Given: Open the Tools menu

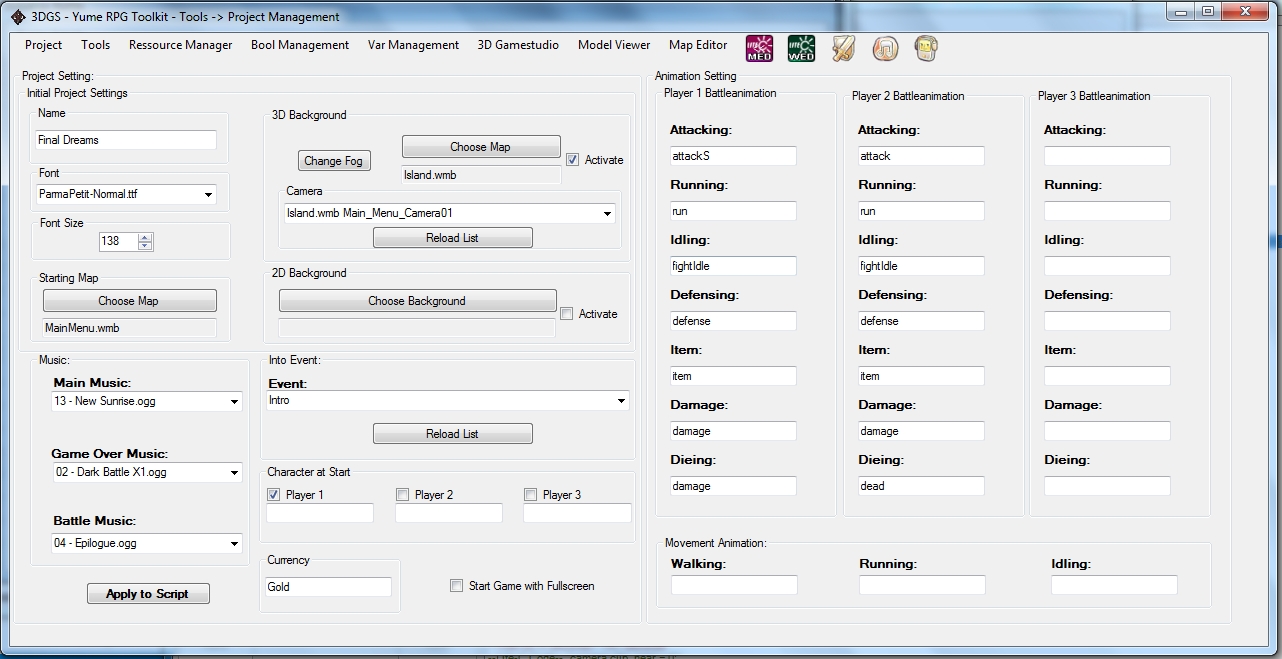Looking at the screenshot, I should pos(96,45).
